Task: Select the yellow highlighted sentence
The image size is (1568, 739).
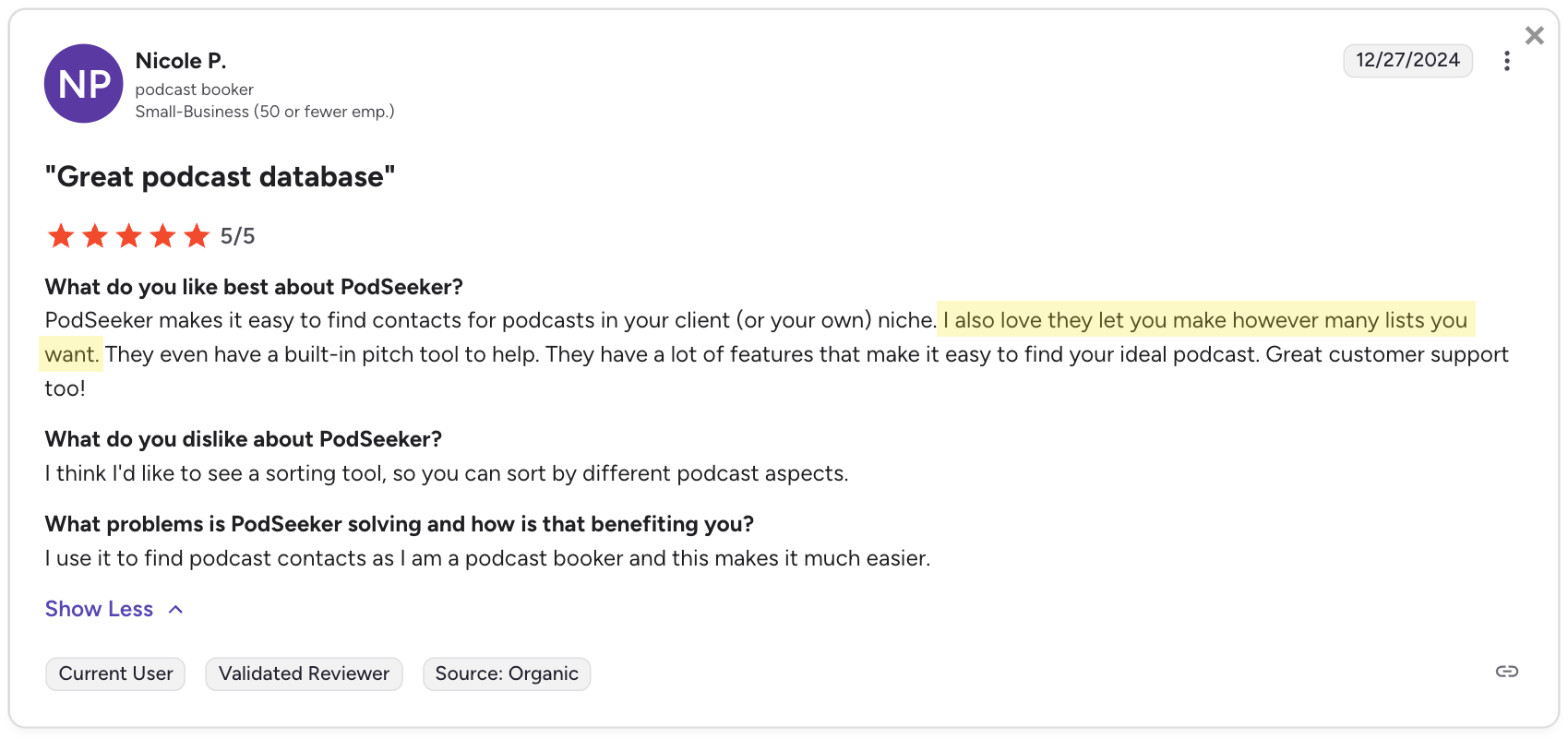Action: coord(1200,320)
